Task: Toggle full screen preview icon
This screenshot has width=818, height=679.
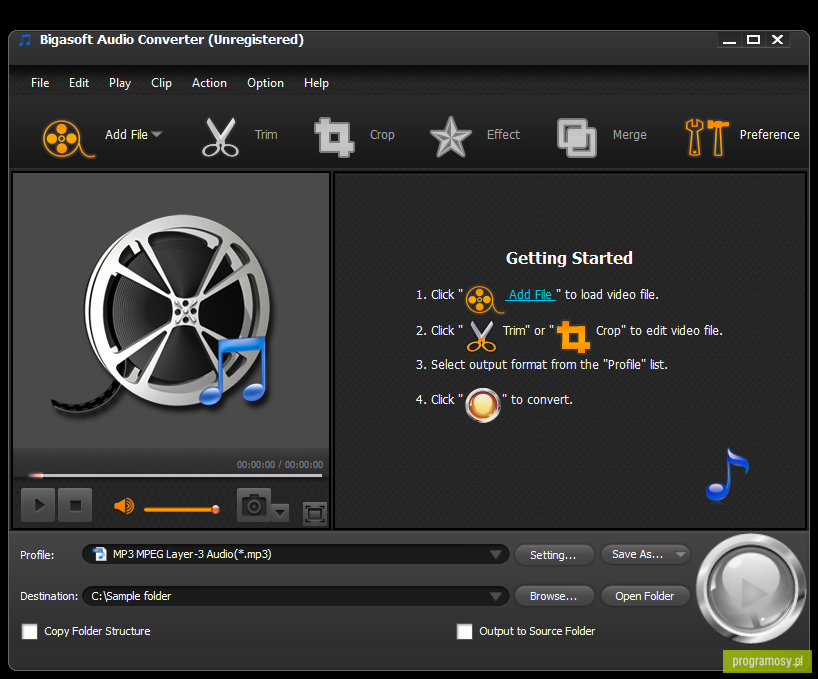Action: [315, 513]
